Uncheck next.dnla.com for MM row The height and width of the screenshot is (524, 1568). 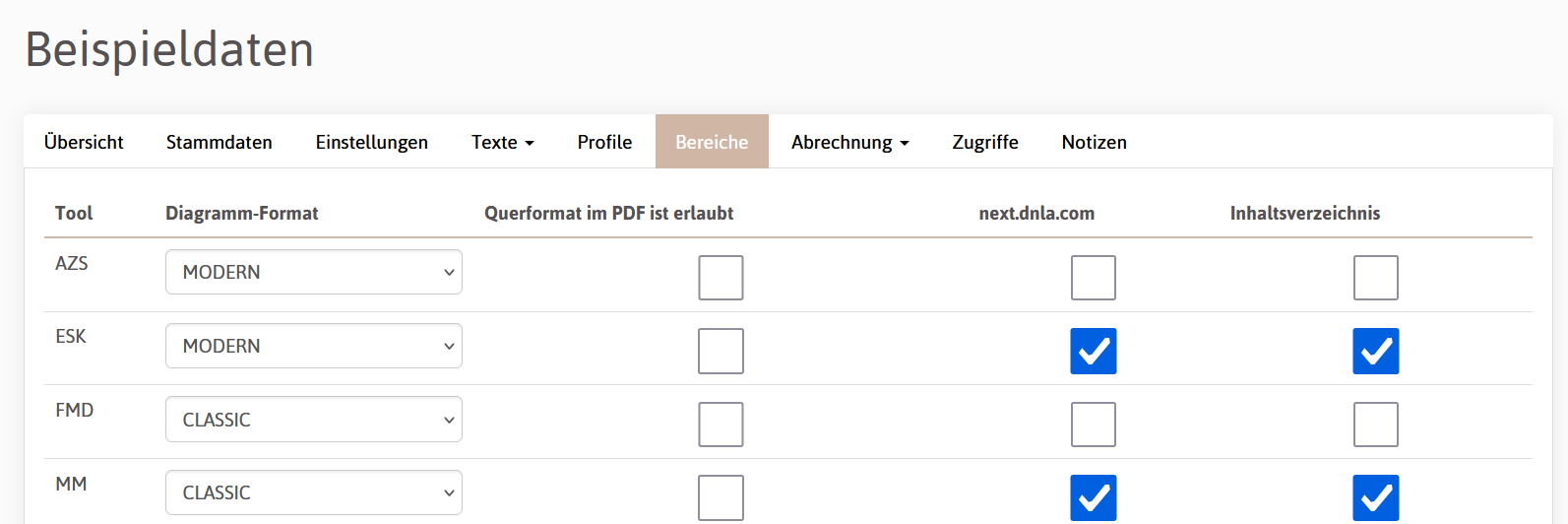[1094, 497]
